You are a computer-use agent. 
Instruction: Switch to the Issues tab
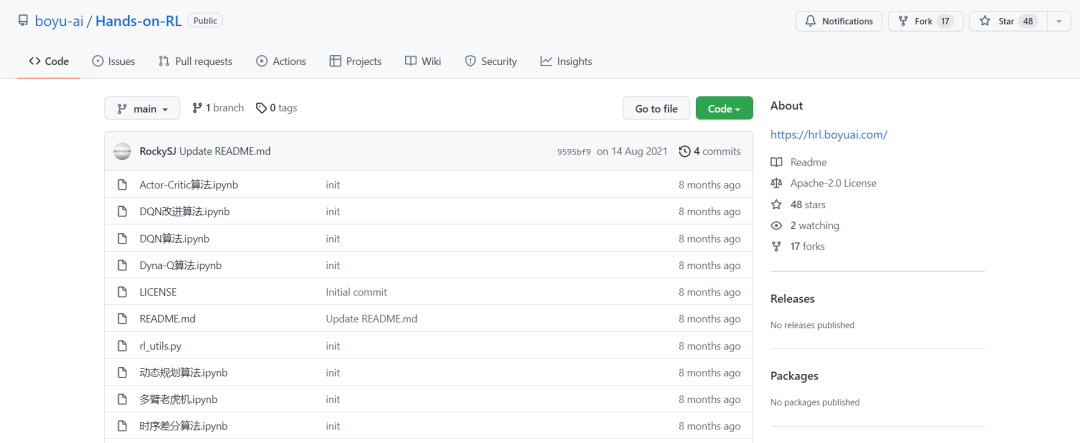[x=113, y=61]
